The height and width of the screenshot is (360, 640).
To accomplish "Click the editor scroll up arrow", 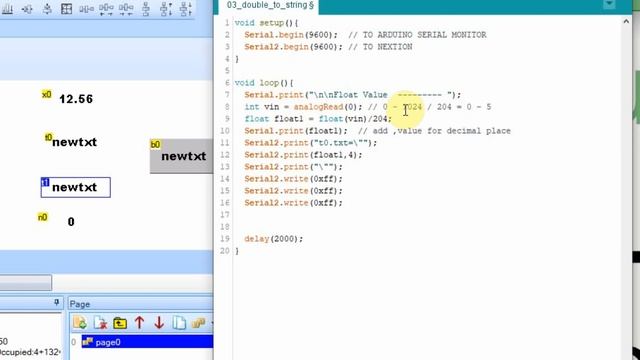I will coord(626,22).
